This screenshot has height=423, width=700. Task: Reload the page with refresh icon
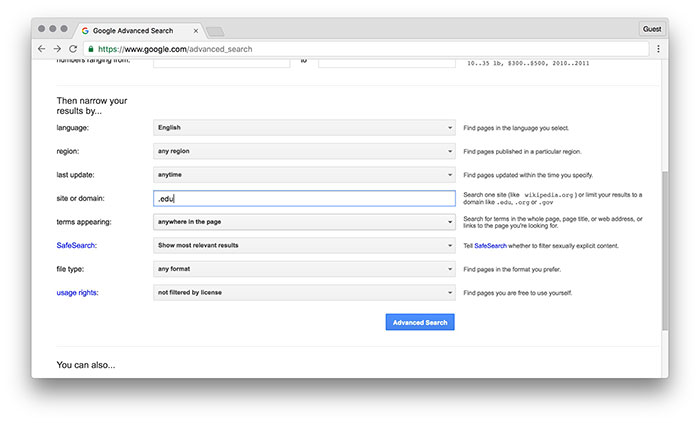point(73,48)
